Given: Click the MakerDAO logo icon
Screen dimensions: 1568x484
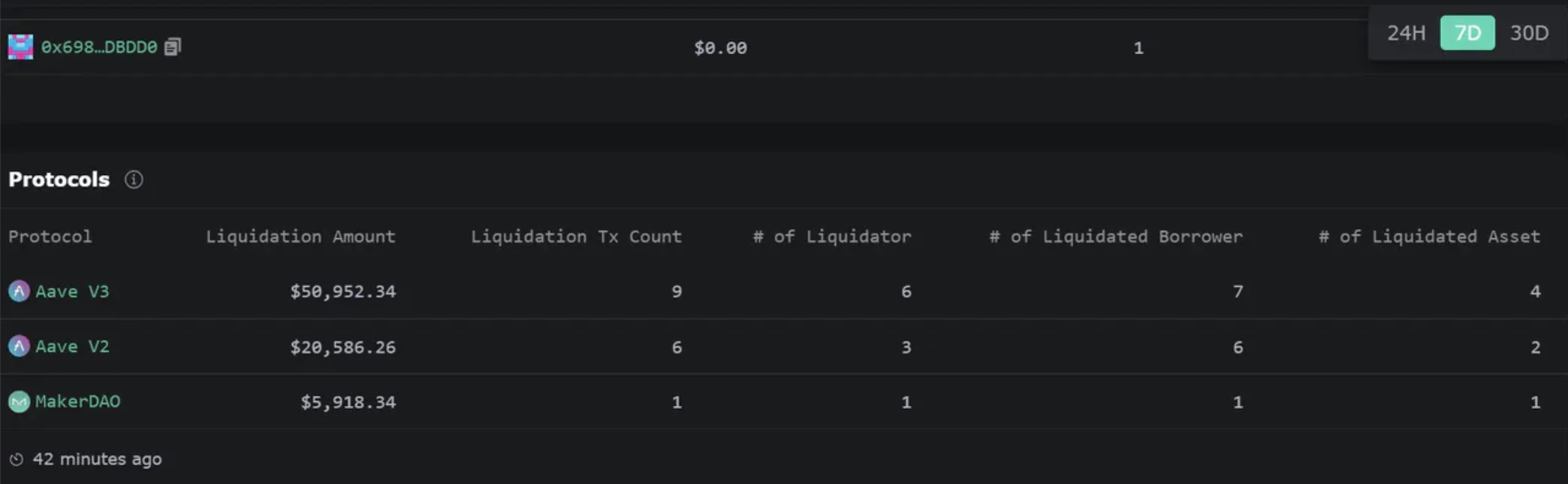Looking at the screenshot, I should [19, 401].
